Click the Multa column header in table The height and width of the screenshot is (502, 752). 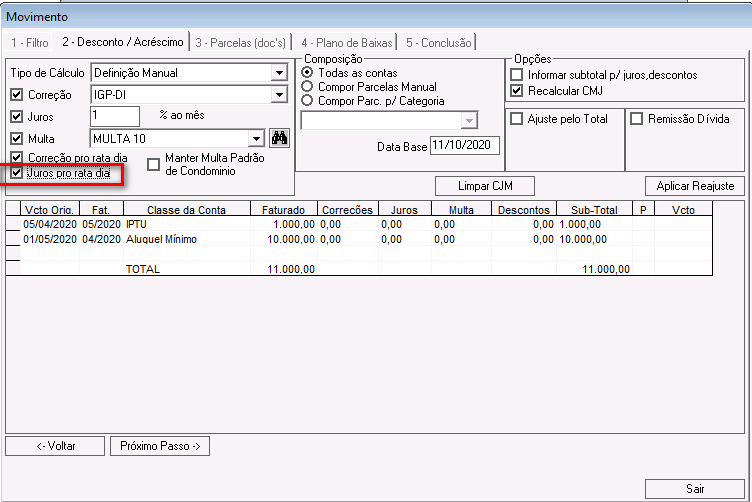point(461,210)
